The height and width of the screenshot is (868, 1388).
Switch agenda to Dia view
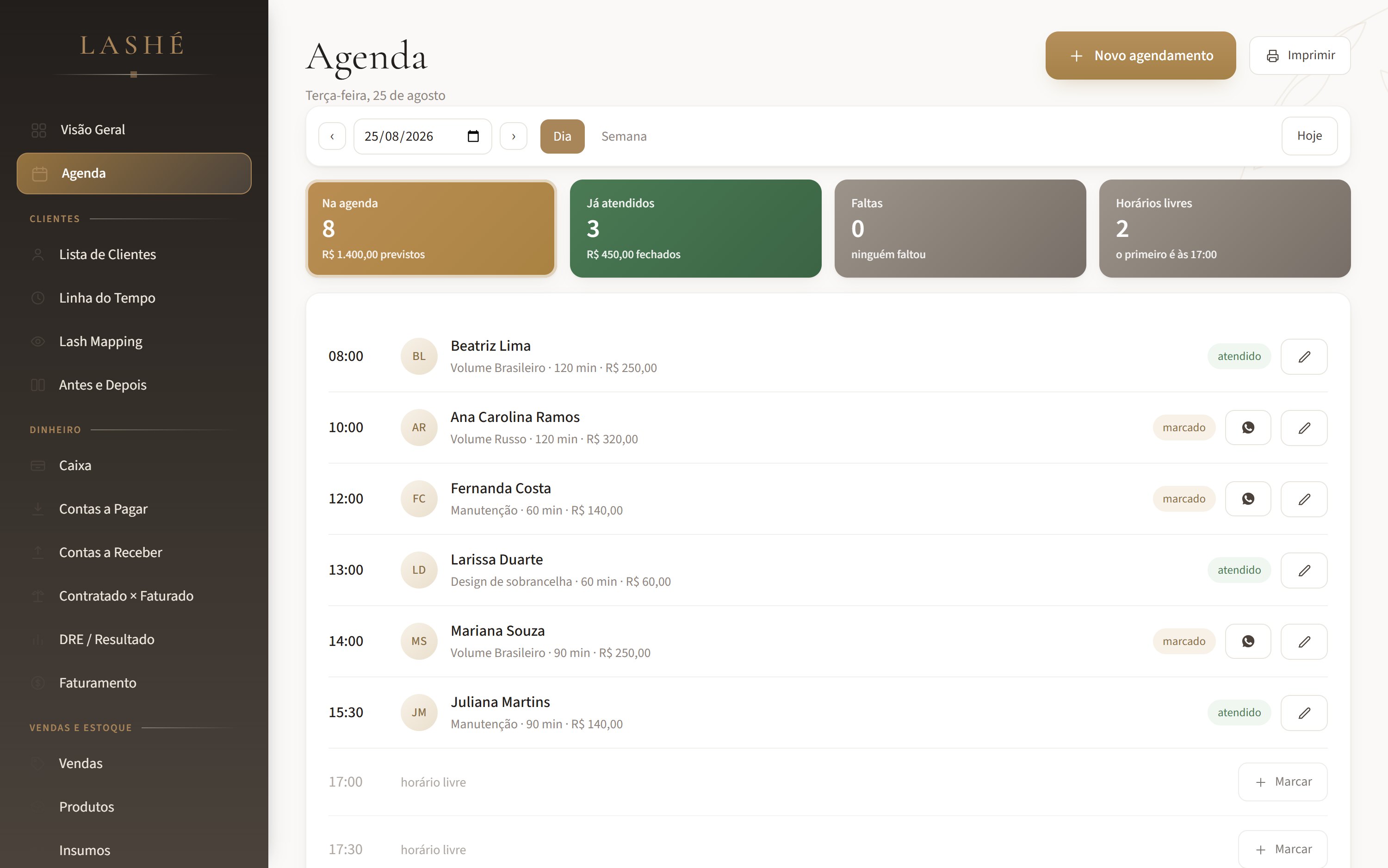coord(562,136)
